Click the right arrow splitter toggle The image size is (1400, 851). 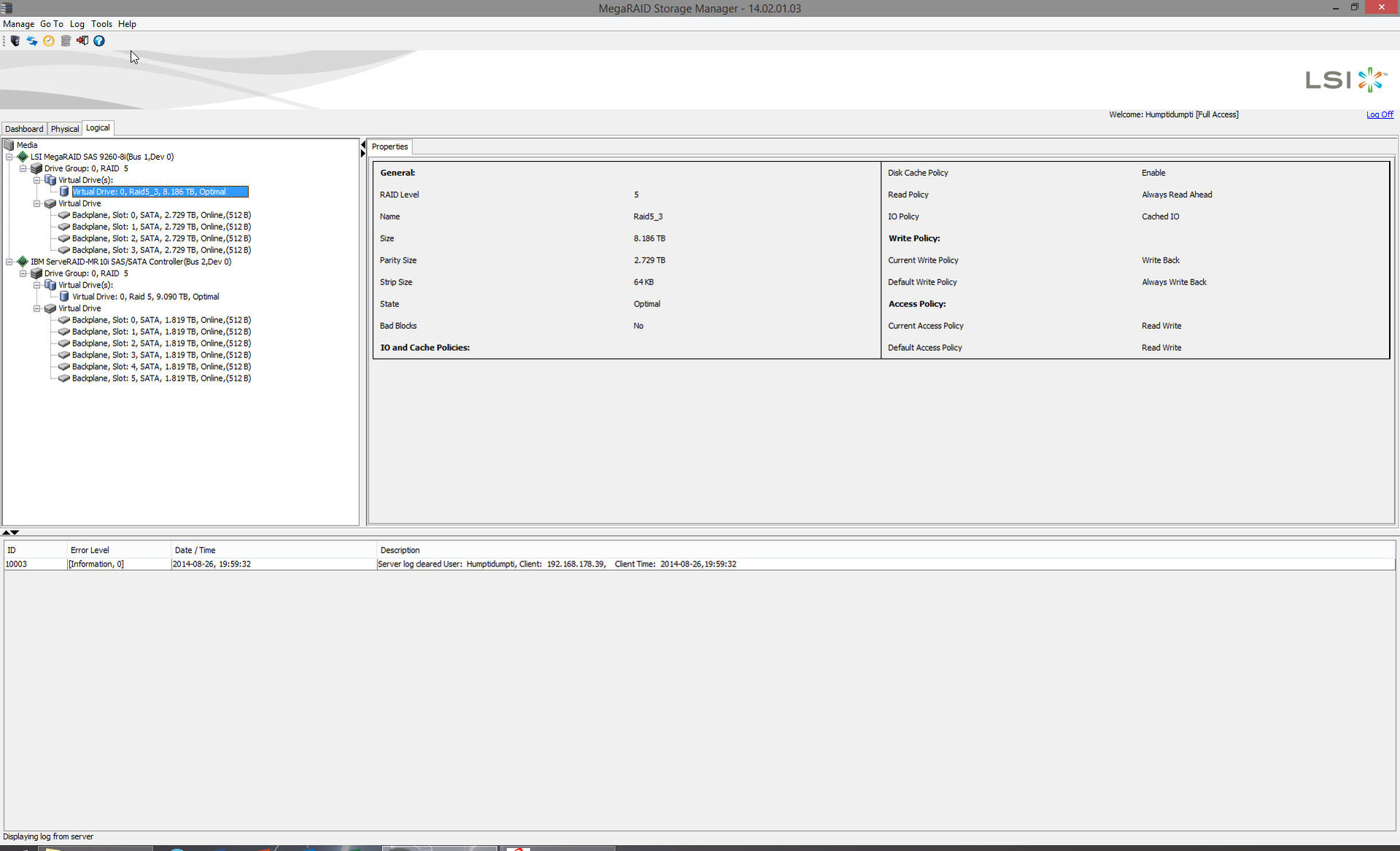(363, 154)
